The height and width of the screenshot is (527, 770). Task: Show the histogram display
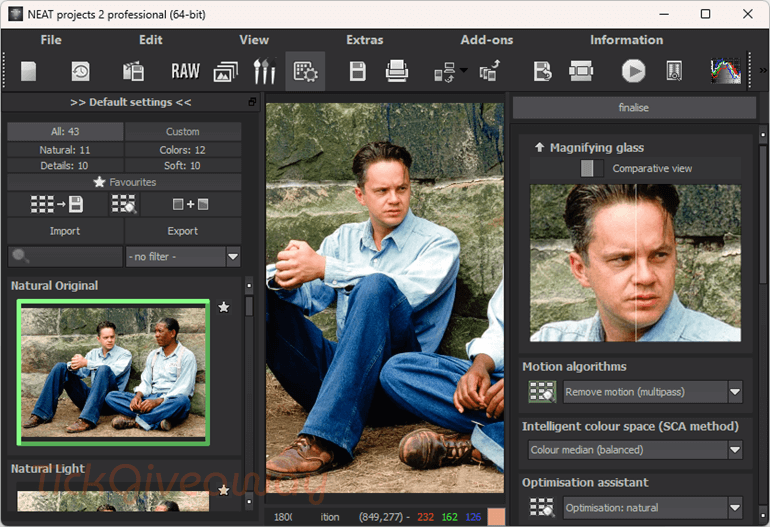pyautogui.click(x=726, y=71)
